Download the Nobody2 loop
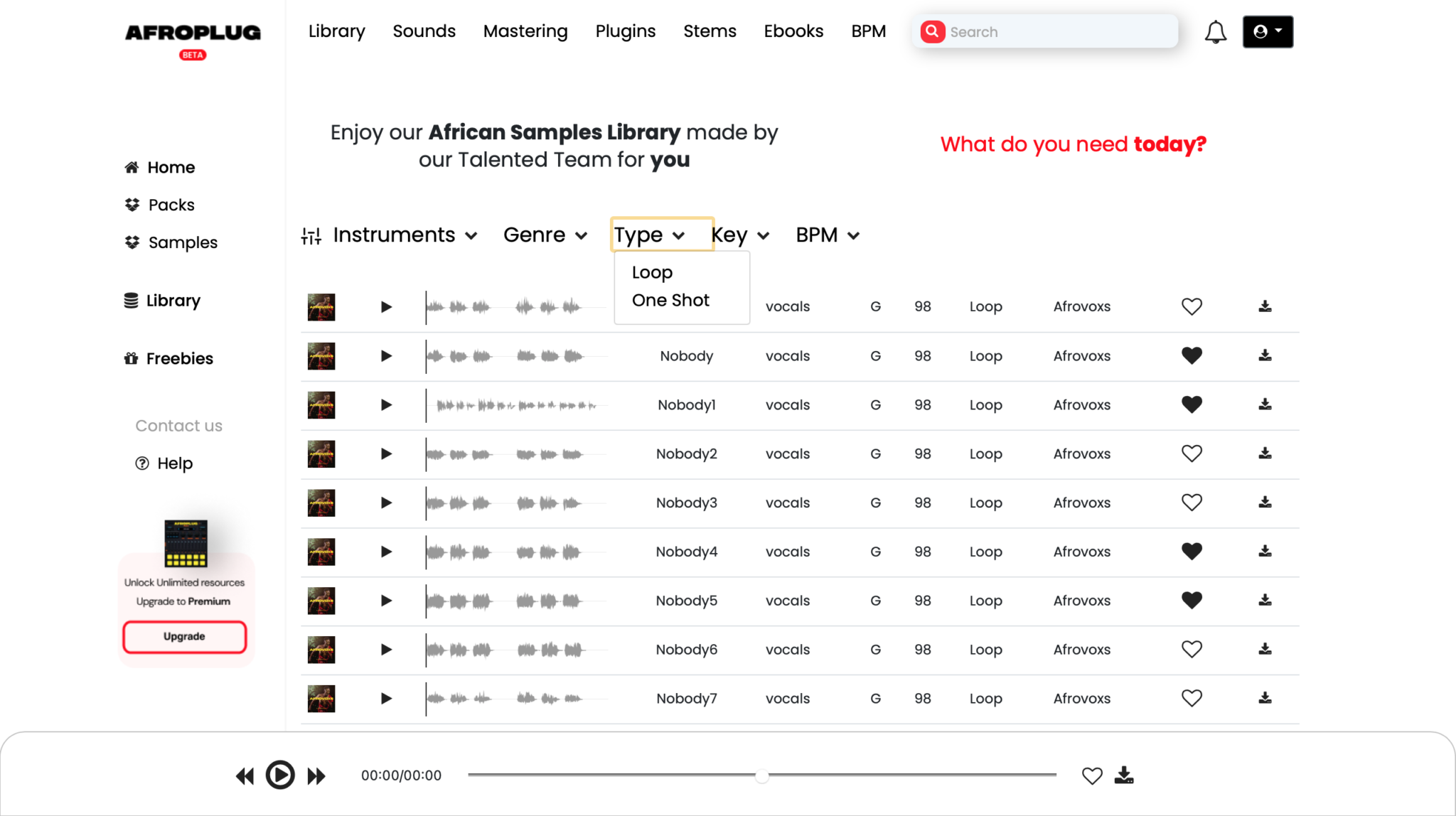1456x816 pixels. 1264,453
